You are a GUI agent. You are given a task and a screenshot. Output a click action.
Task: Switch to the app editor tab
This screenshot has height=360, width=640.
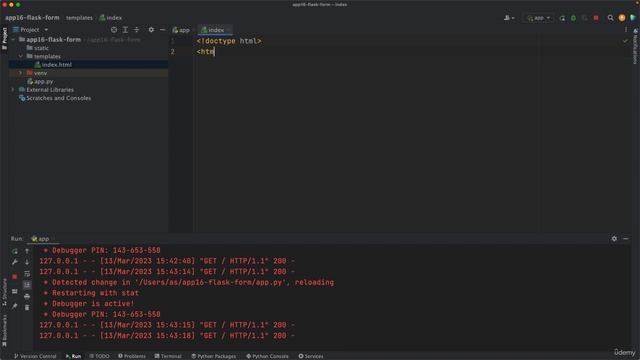[181, 30]
